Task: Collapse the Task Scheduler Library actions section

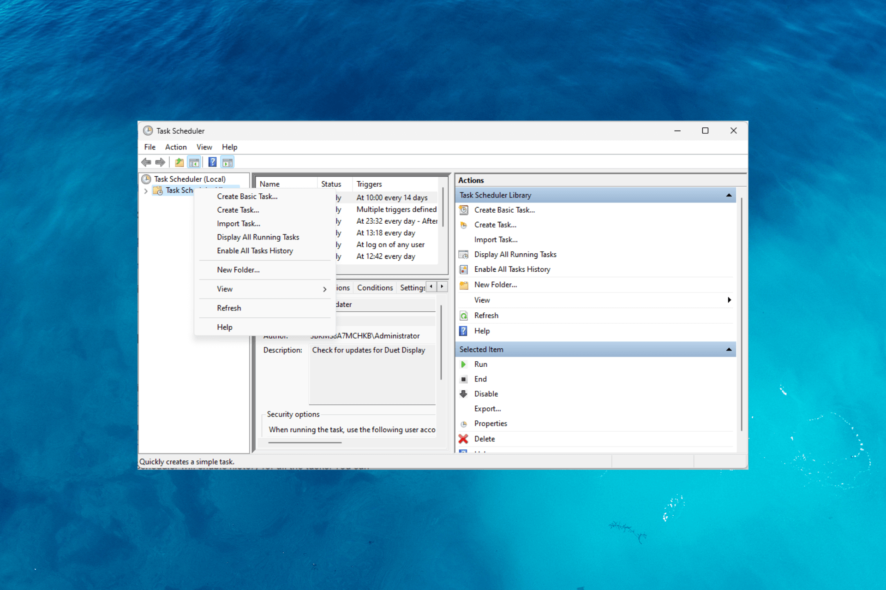Action: tap(728, 194)
